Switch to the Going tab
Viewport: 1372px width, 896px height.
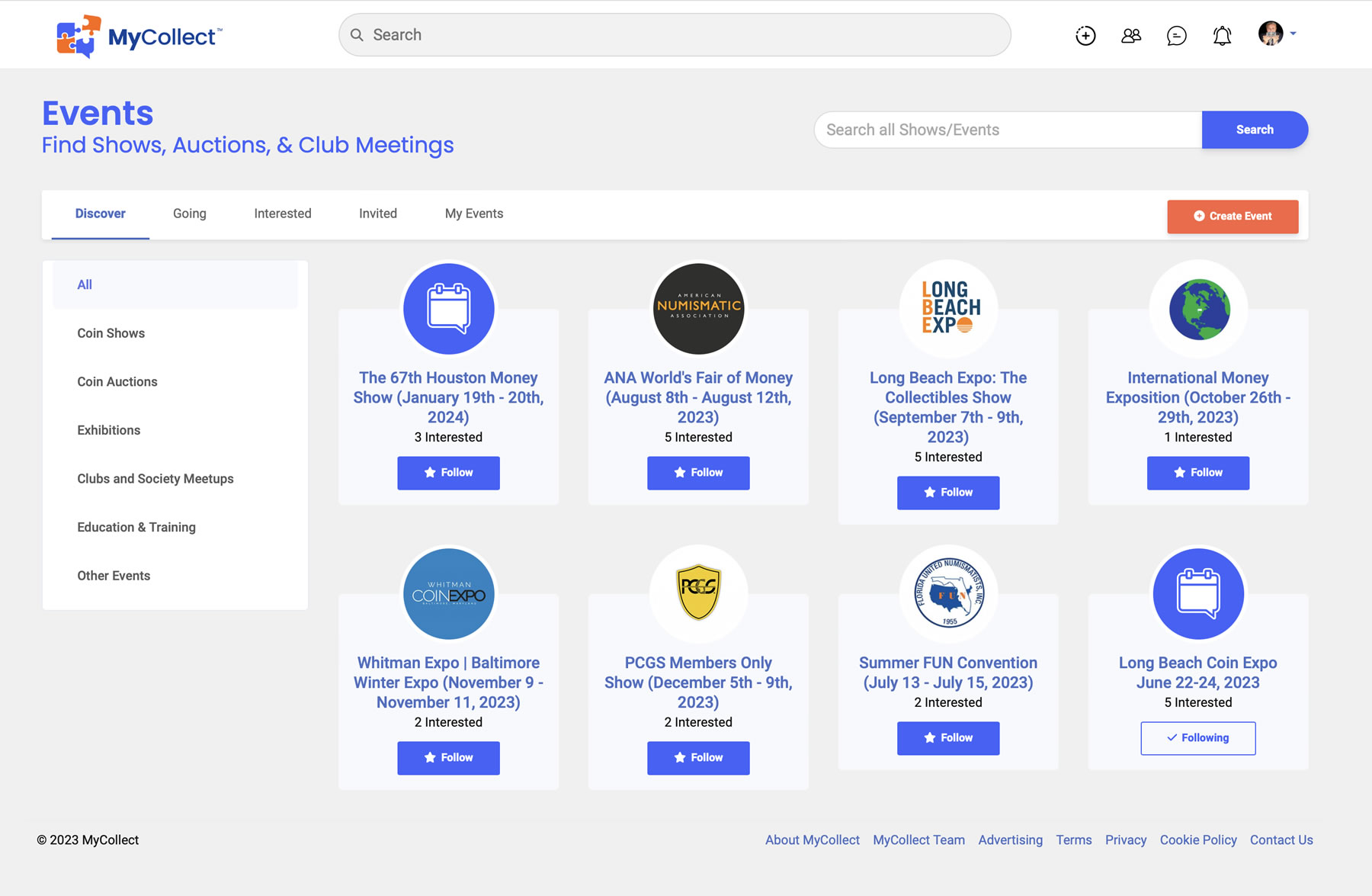[189, 214]
